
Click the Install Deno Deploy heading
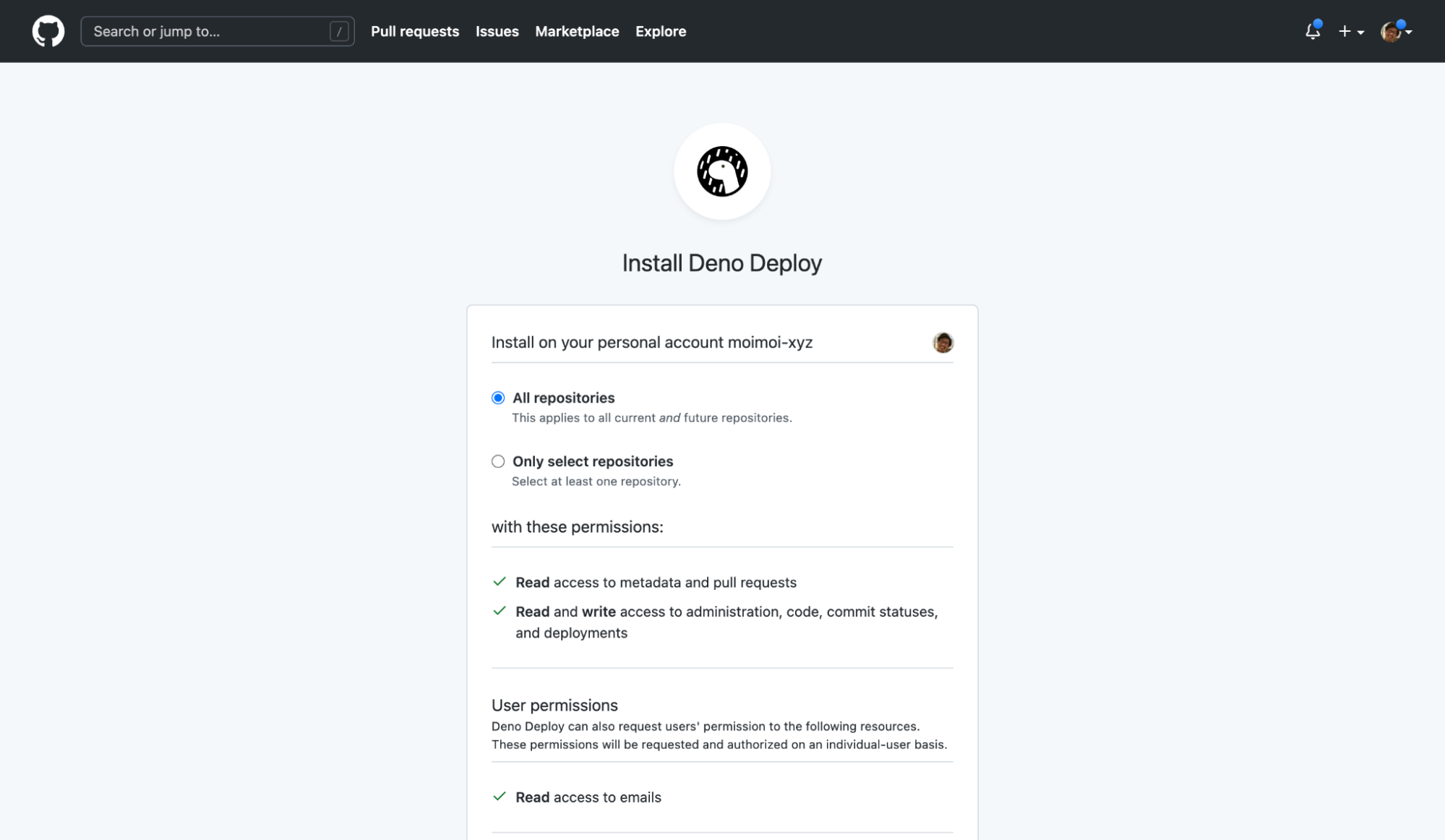pyautogui.click(x=721, y=263)
